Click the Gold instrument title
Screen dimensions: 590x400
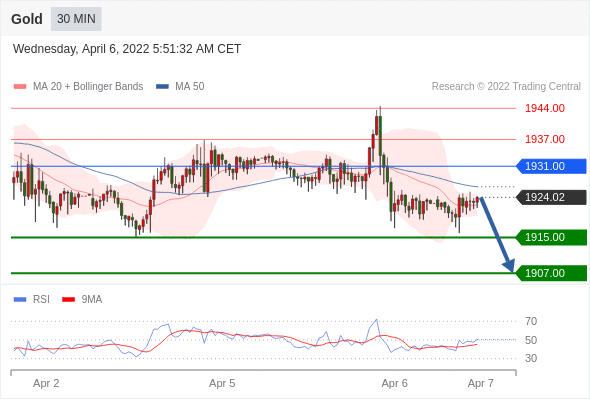(x=27, y=19)
